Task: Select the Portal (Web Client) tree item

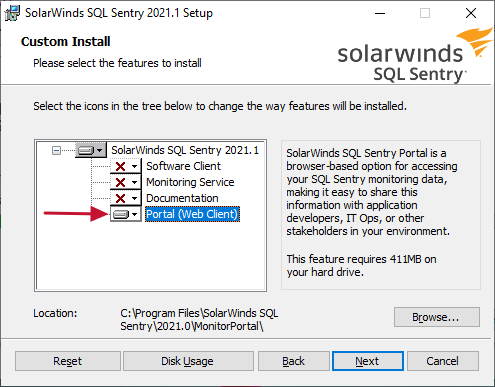Action: [192, 214]
